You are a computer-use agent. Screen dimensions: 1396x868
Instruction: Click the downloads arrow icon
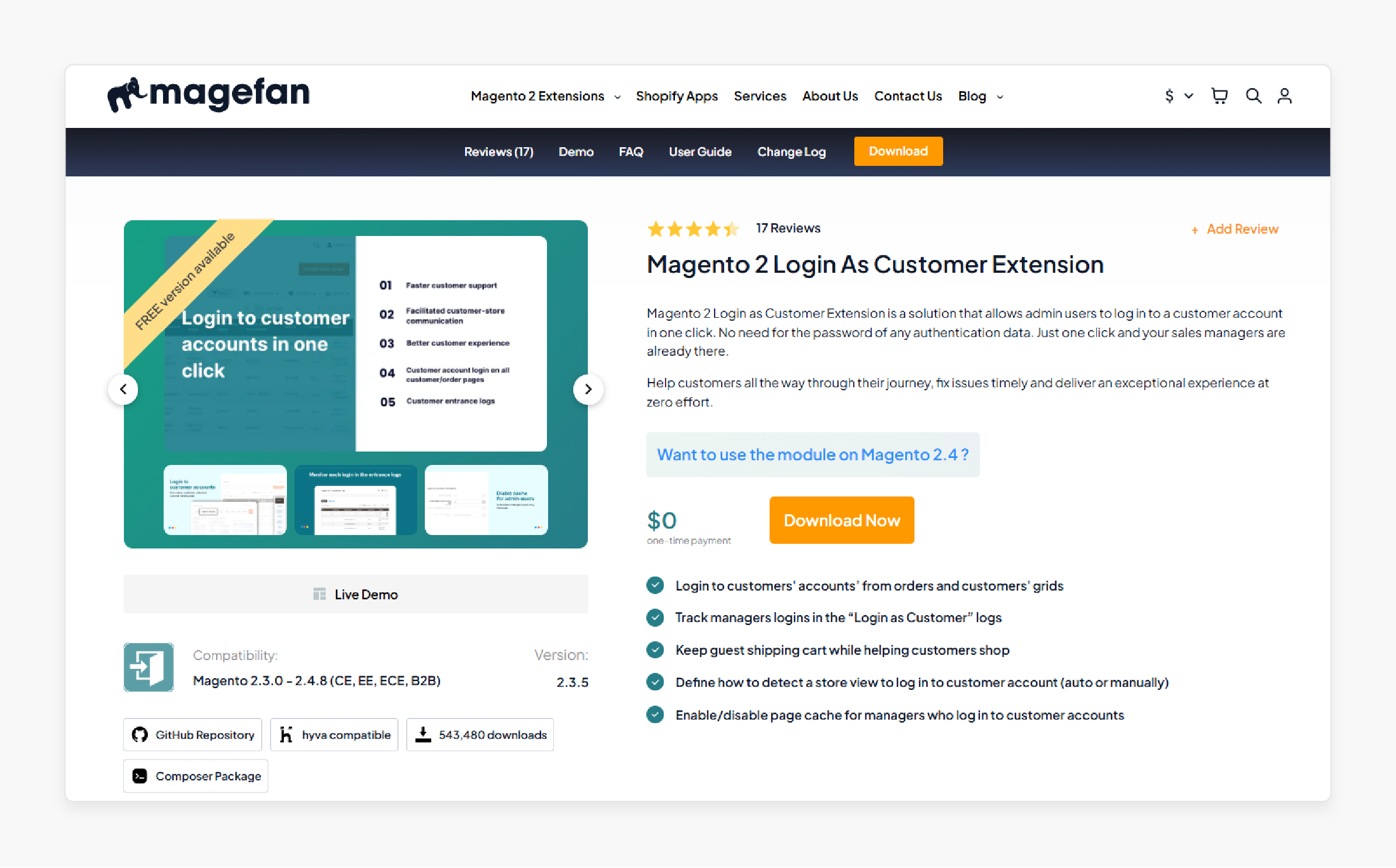pos(423,734)
